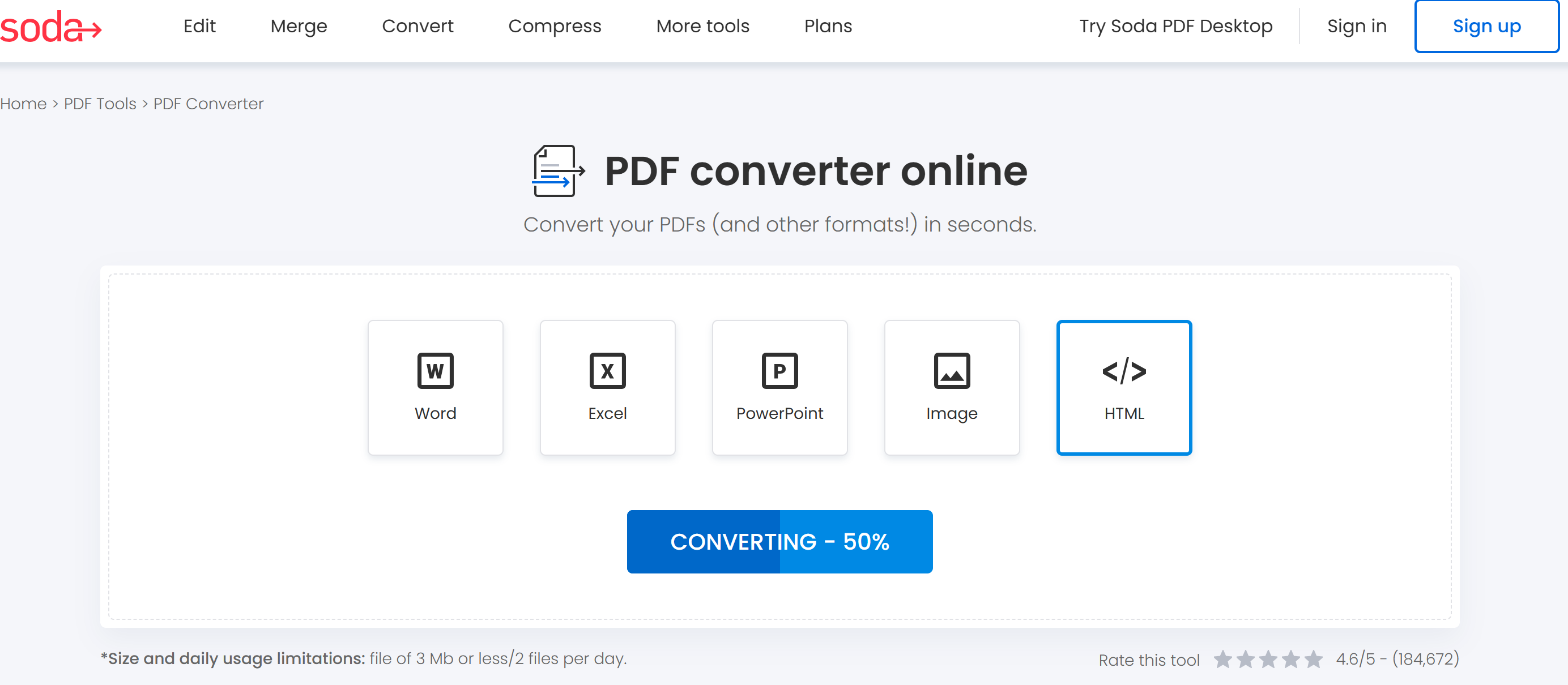The height and width of the screenshot is (685, 1568).
Task: Go to the Plans page
Action: pos(828,26)
